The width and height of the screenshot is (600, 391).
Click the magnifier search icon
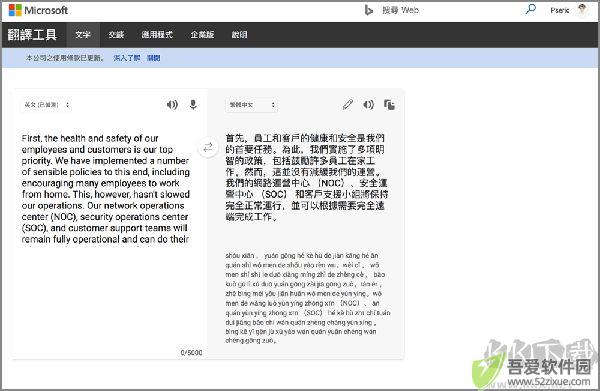coord(530,10)
